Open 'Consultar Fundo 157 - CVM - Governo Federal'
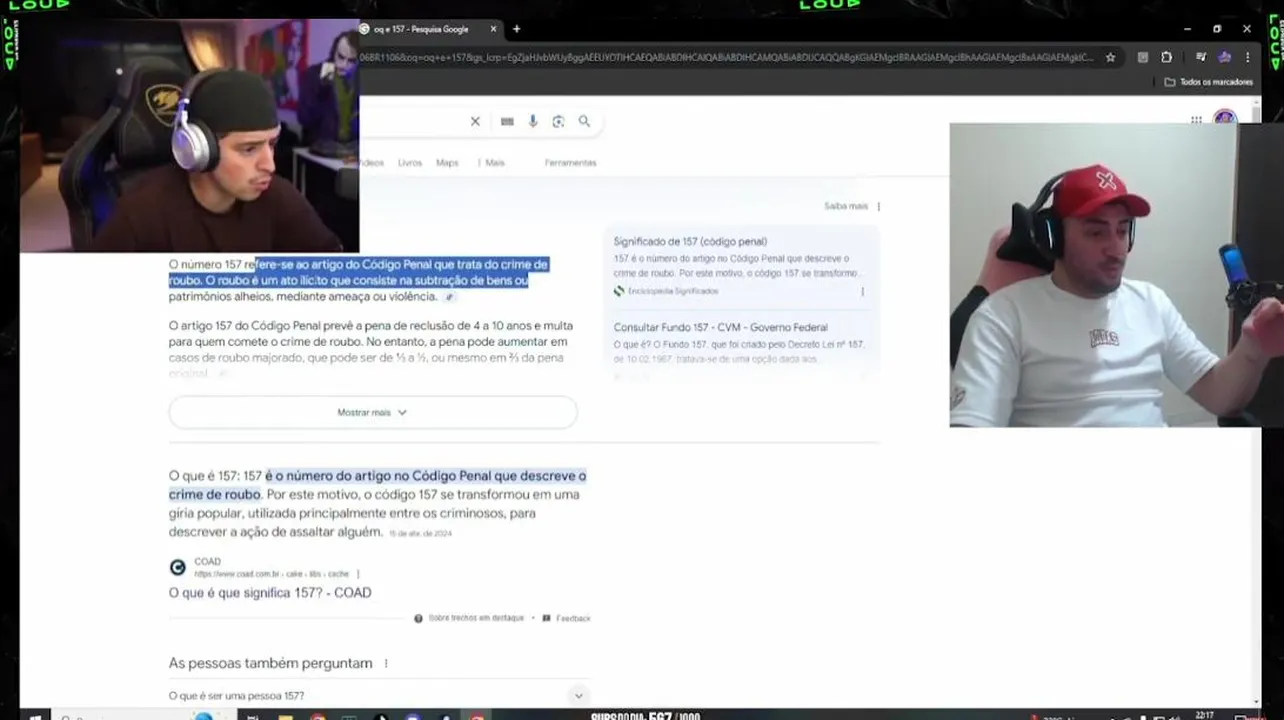The width and height of the screenshot is (1284, 720). tap(721, 327)
